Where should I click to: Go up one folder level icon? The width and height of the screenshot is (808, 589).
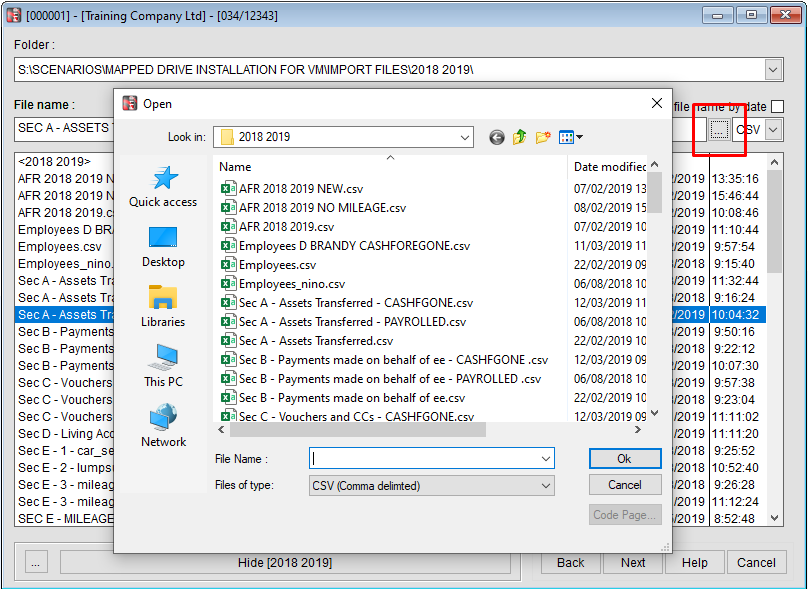click(x=519, y=137)
